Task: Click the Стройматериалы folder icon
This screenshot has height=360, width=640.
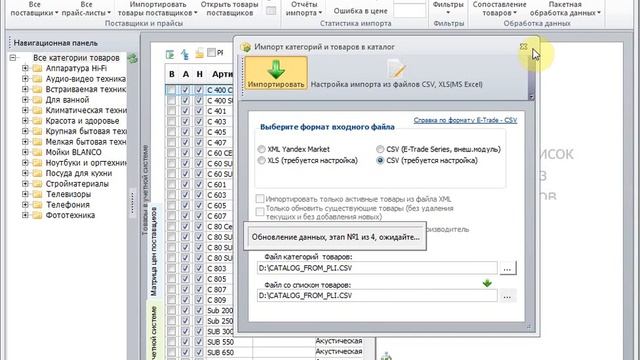Action: click(x=38, y=184)
